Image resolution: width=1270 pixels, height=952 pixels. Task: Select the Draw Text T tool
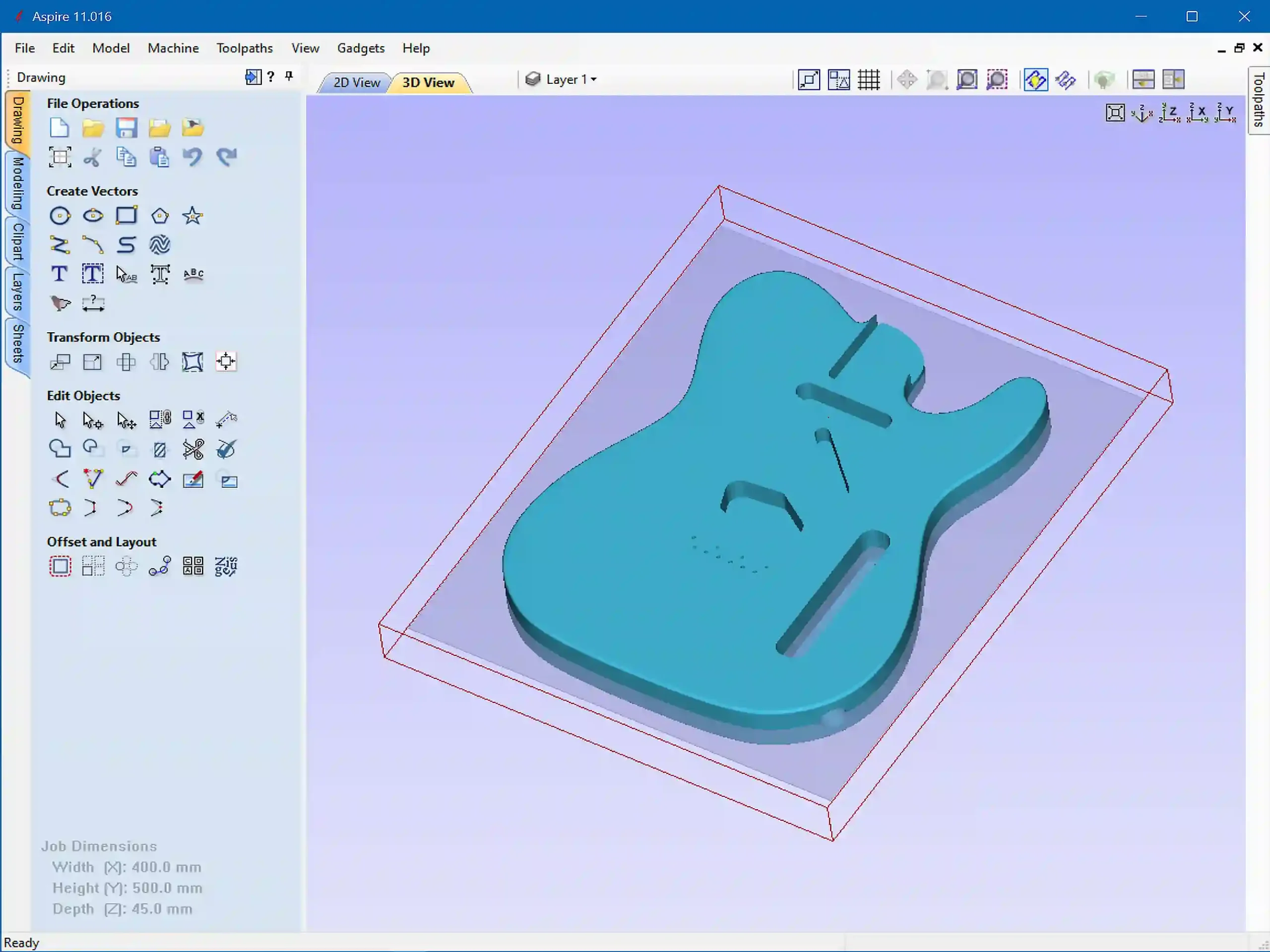coord(59,274)
